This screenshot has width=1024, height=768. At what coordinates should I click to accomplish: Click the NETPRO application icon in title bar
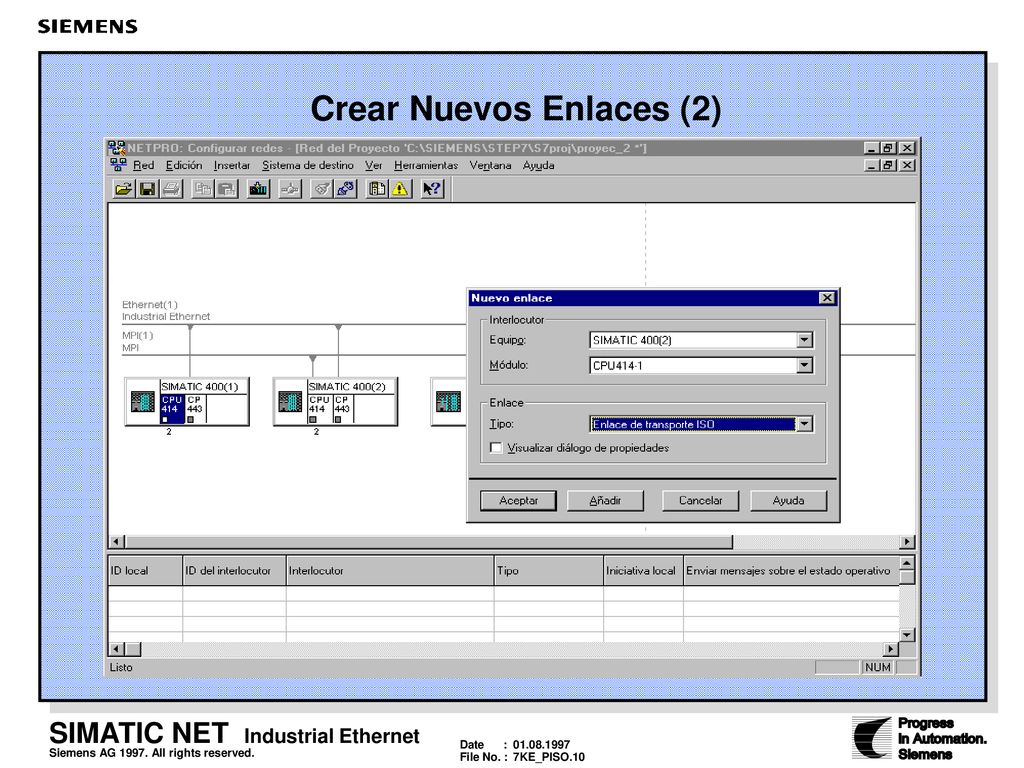(117, 148)
